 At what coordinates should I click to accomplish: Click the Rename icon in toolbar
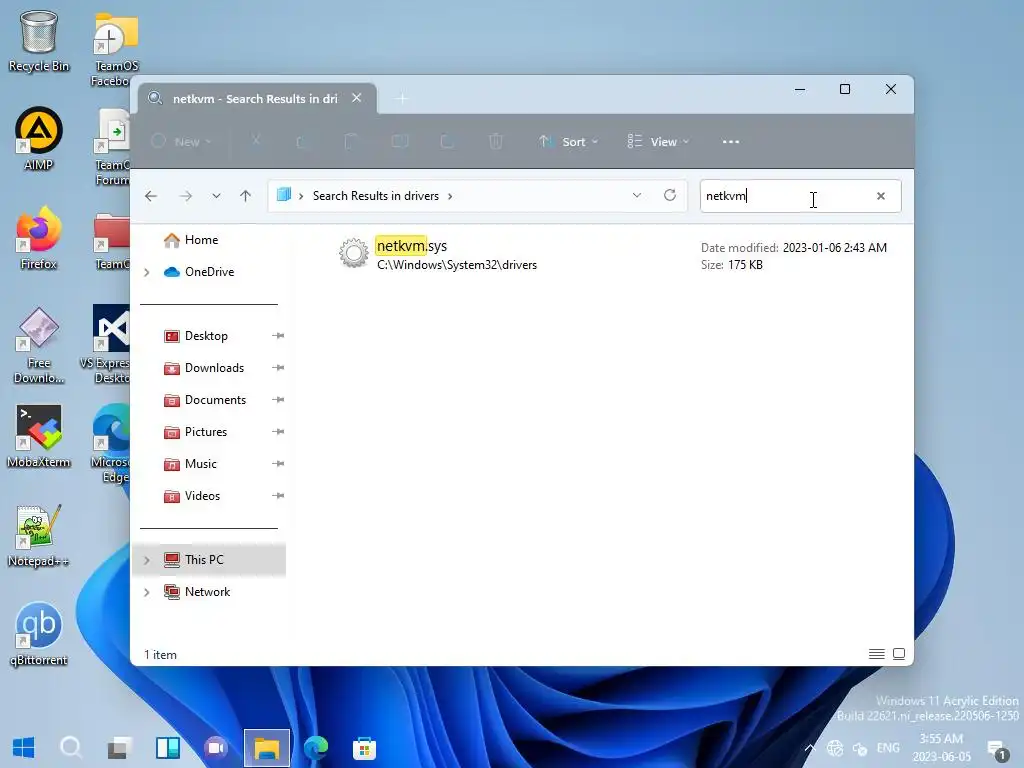tap(400, 141)
